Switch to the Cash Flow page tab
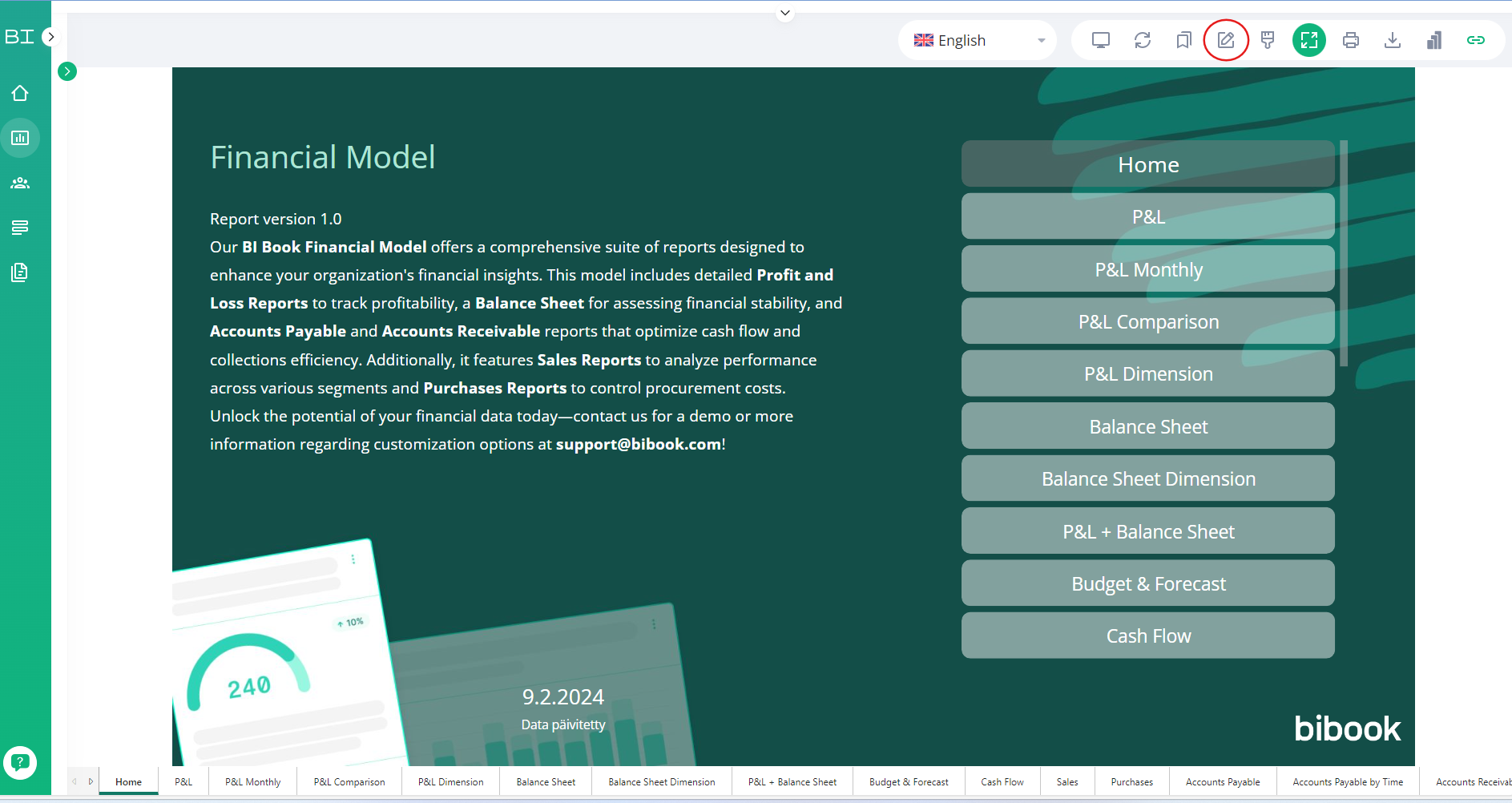Screen dimensions: 1512x803 1002,782
